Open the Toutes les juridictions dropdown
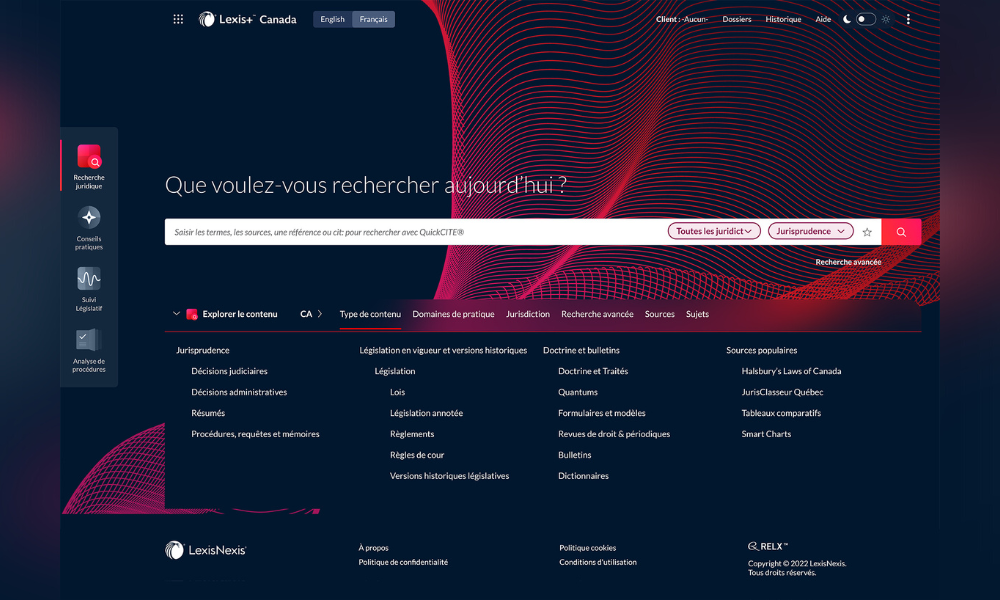Screen dimensions: 1000x600 coord(714,231)
